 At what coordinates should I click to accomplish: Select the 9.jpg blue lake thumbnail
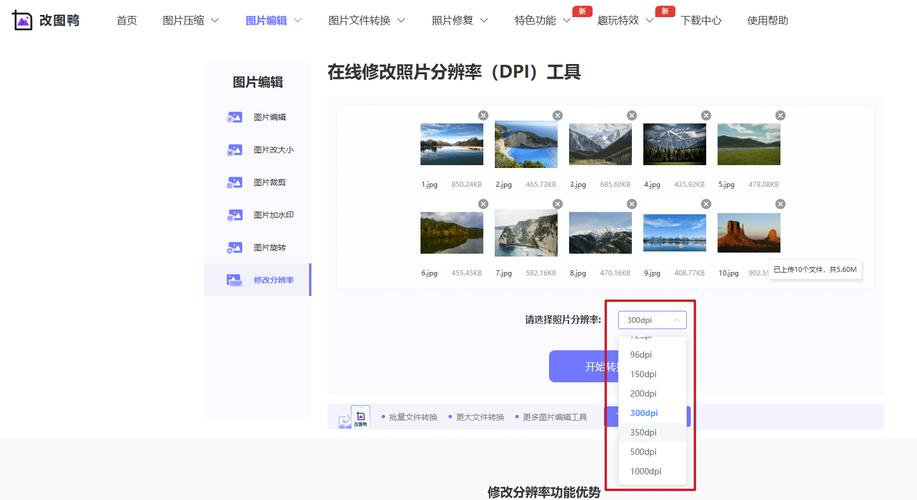click(x=674, y=233)
